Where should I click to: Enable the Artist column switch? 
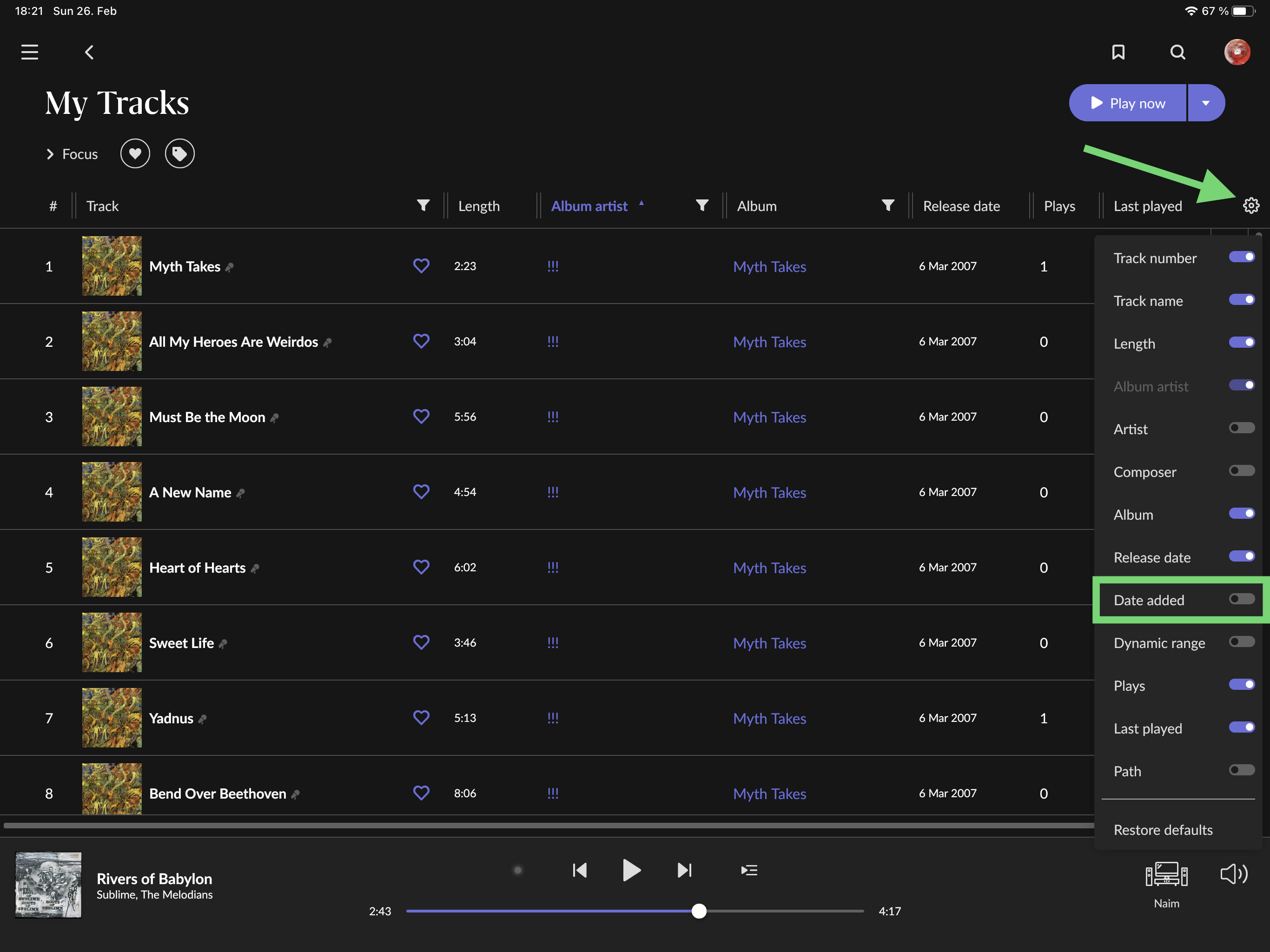(x=1241, y=428)
